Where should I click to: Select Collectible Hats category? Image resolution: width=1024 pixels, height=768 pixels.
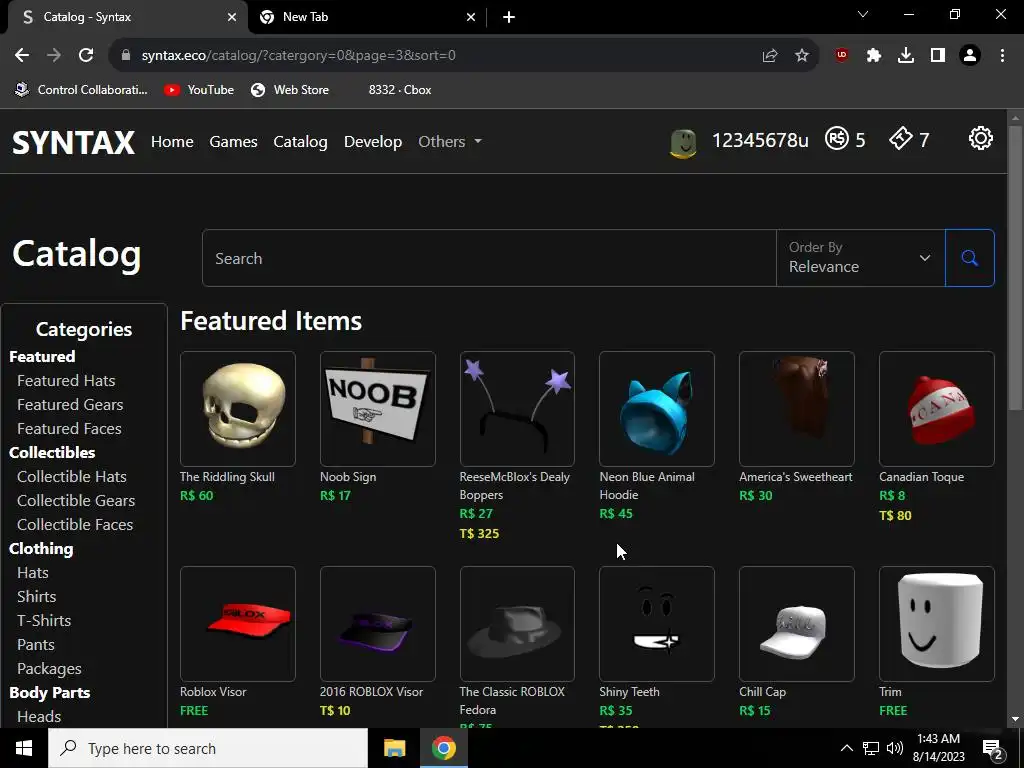72,477
